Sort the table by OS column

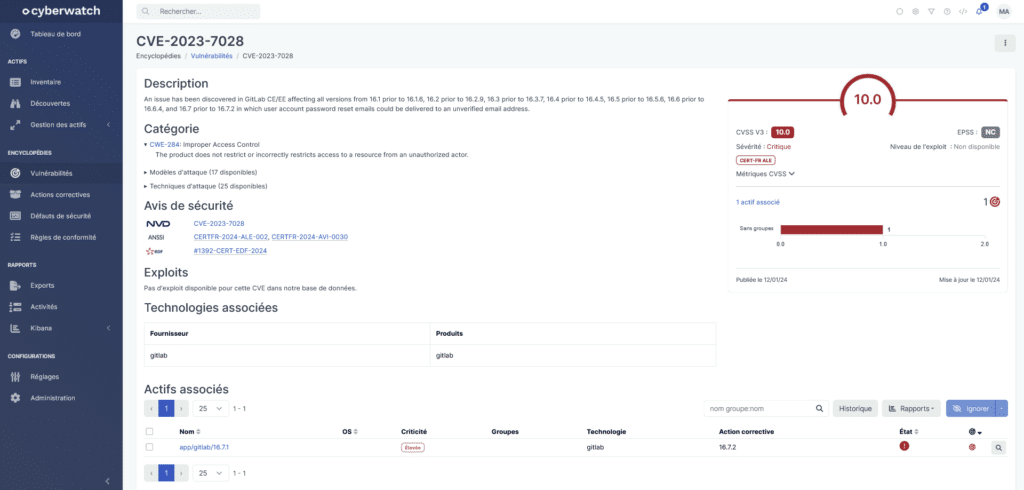pyautogui.click(x=350, y=432)
